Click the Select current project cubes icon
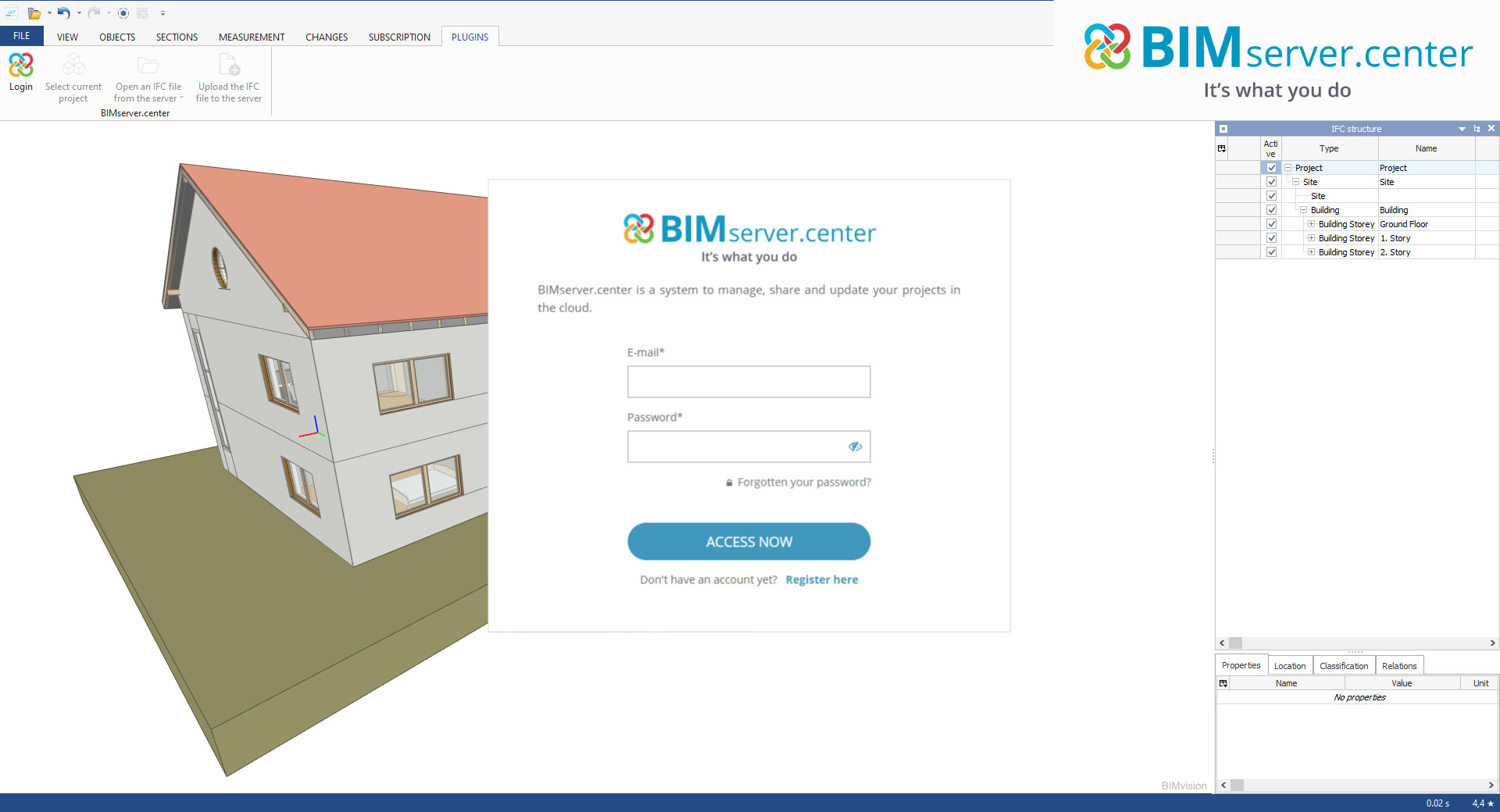 (73, 64)
